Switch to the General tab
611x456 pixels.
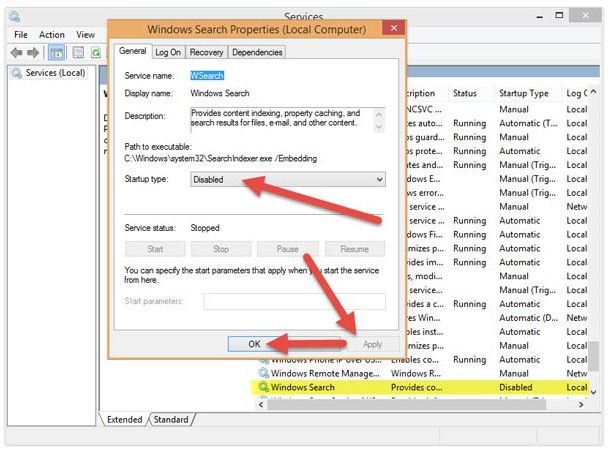pos(132,51)
